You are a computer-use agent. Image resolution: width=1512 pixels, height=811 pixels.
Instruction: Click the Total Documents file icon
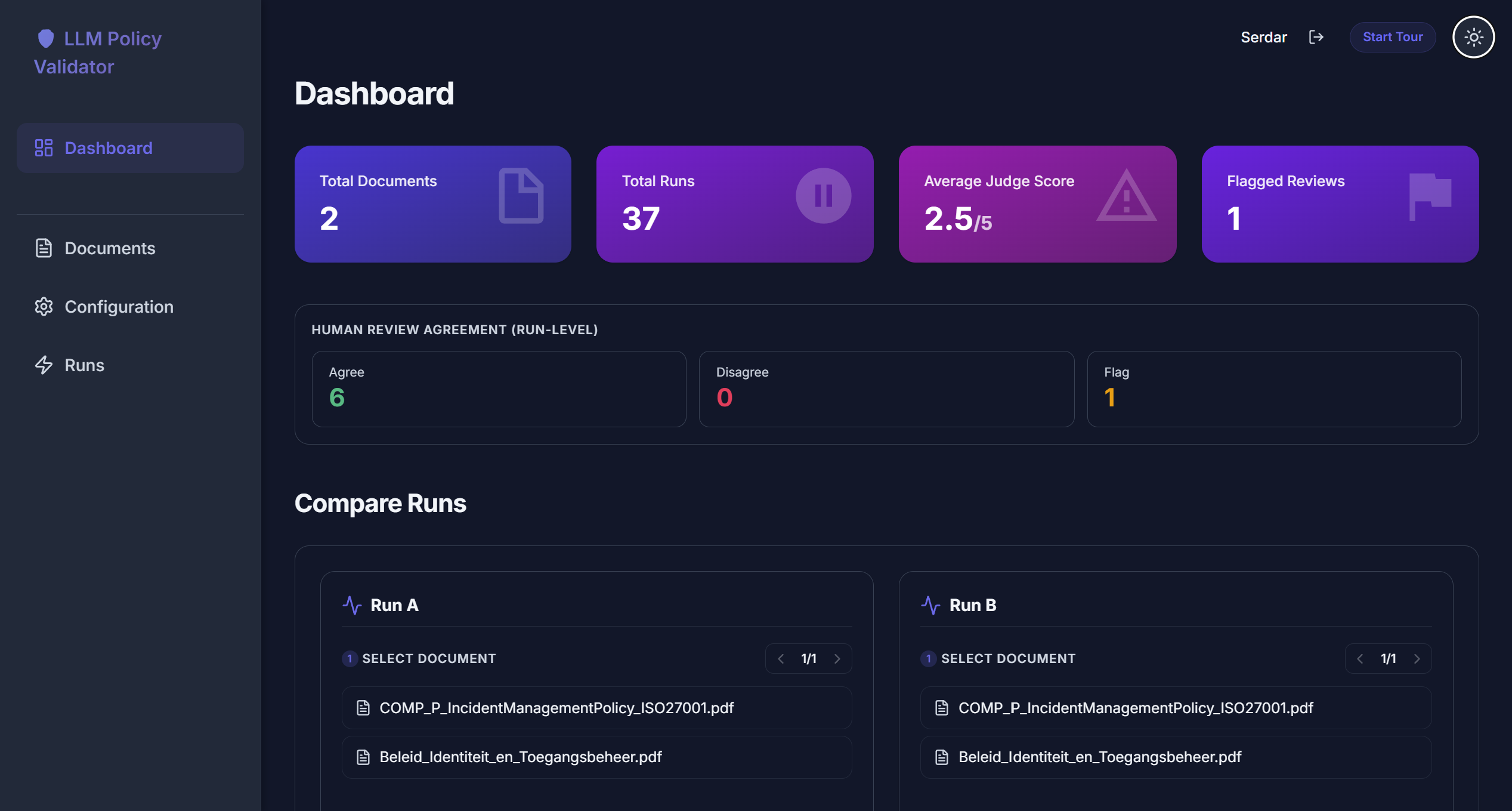pos(521,196)
